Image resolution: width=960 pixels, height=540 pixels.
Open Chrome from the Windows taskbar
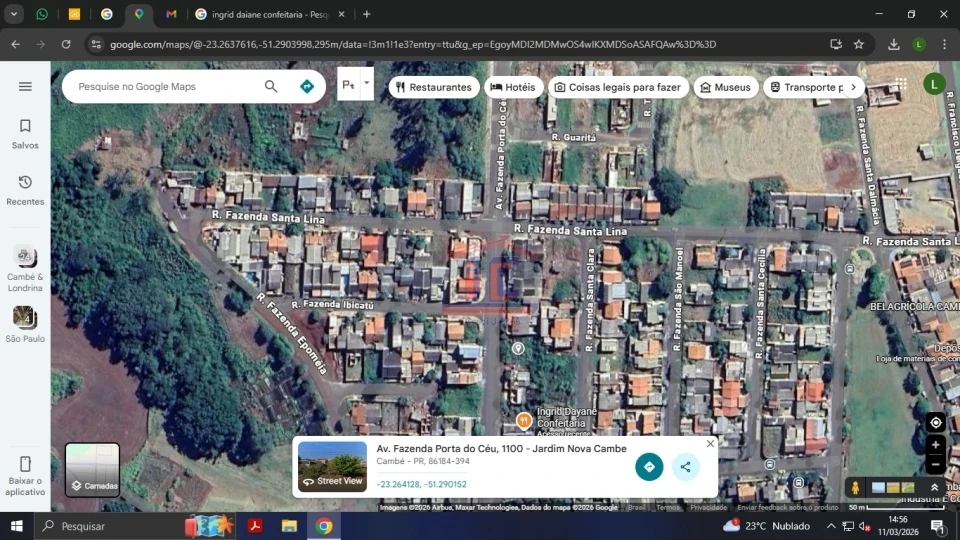click(324, 526)
